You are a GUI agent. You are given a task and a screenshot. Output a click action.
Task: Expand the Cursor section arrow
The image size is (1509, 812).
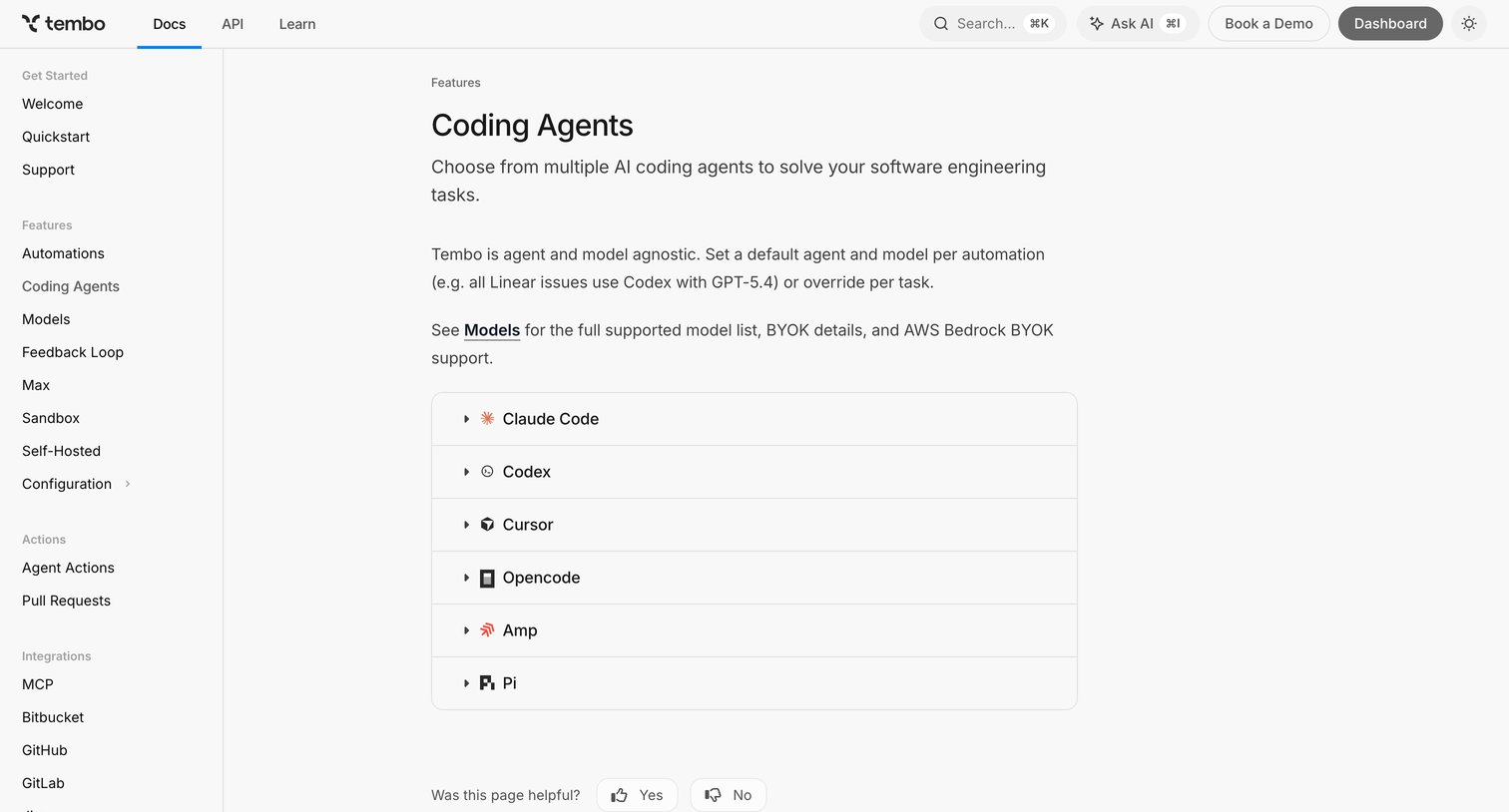click(x=466, y=525)
